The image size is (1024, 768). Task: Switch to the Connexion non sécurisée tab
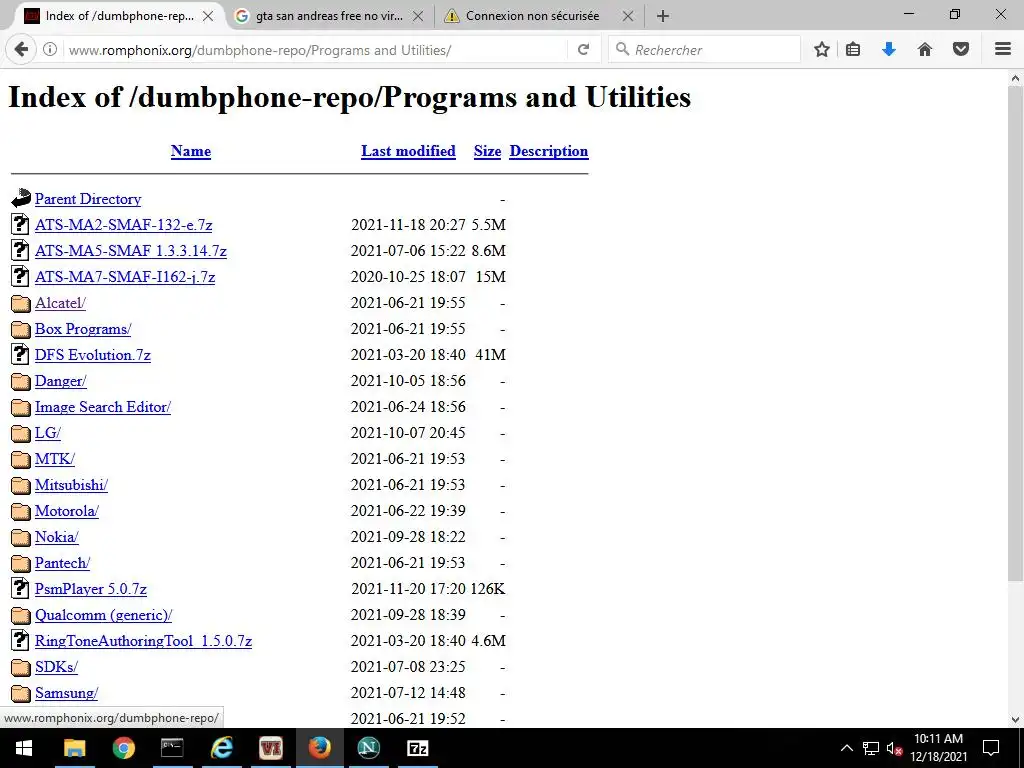(x=532, y=16)
